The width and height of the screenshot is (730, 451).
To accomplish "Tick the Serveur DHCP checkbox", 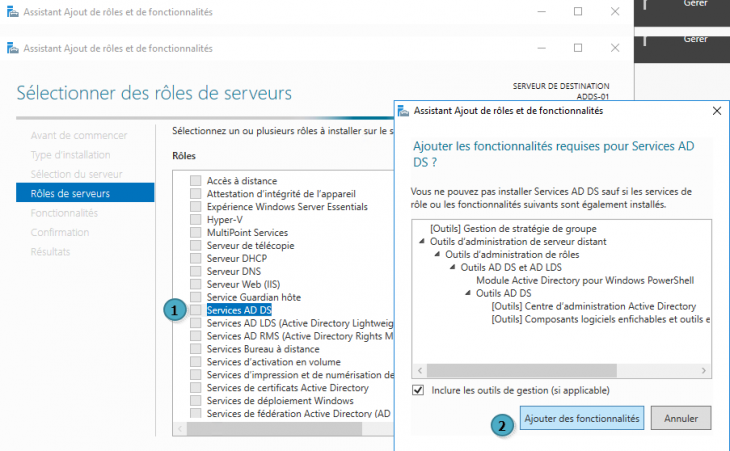I will pos(196,258).
